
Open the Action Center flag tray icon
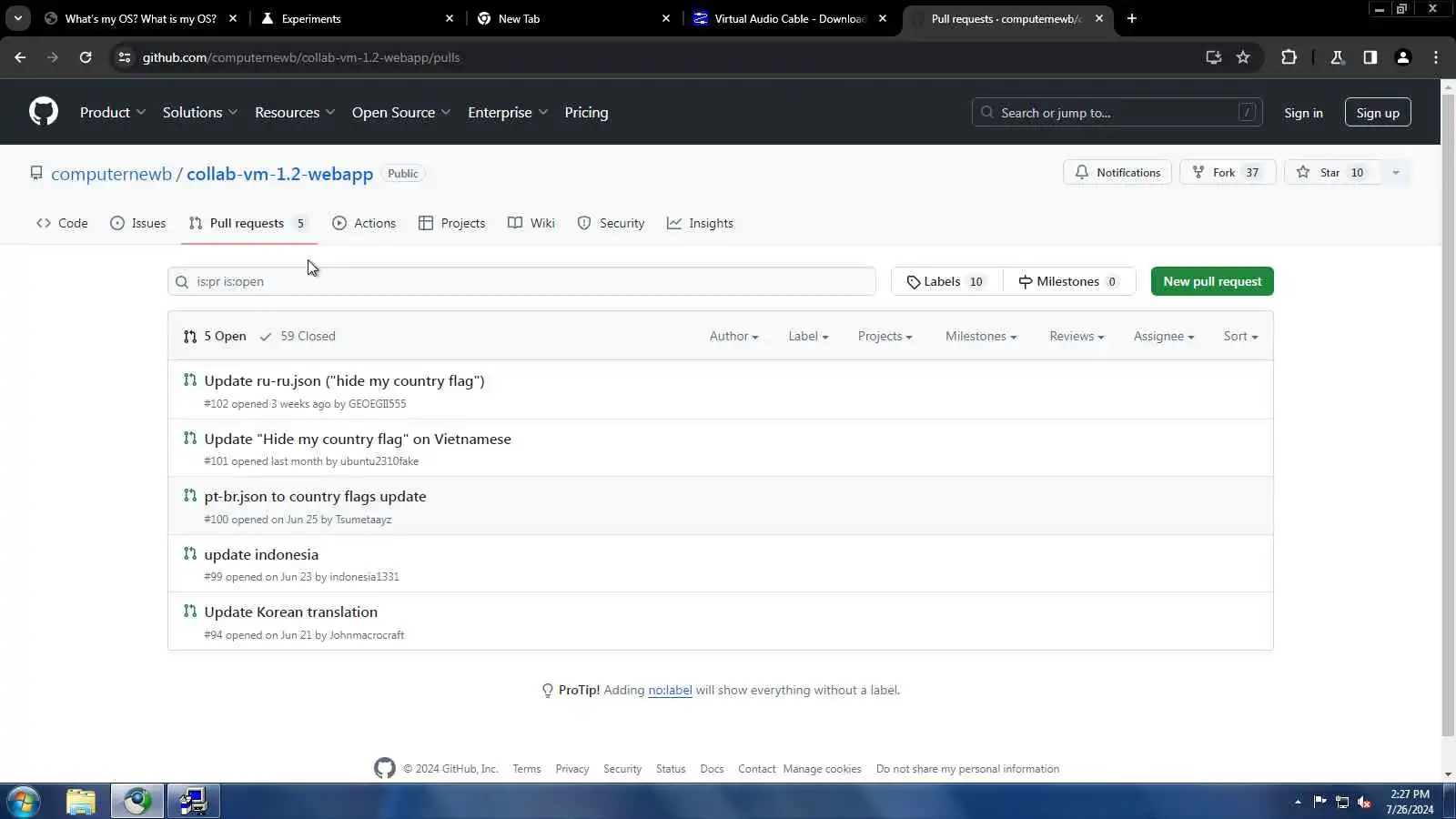click(1319, 802)
